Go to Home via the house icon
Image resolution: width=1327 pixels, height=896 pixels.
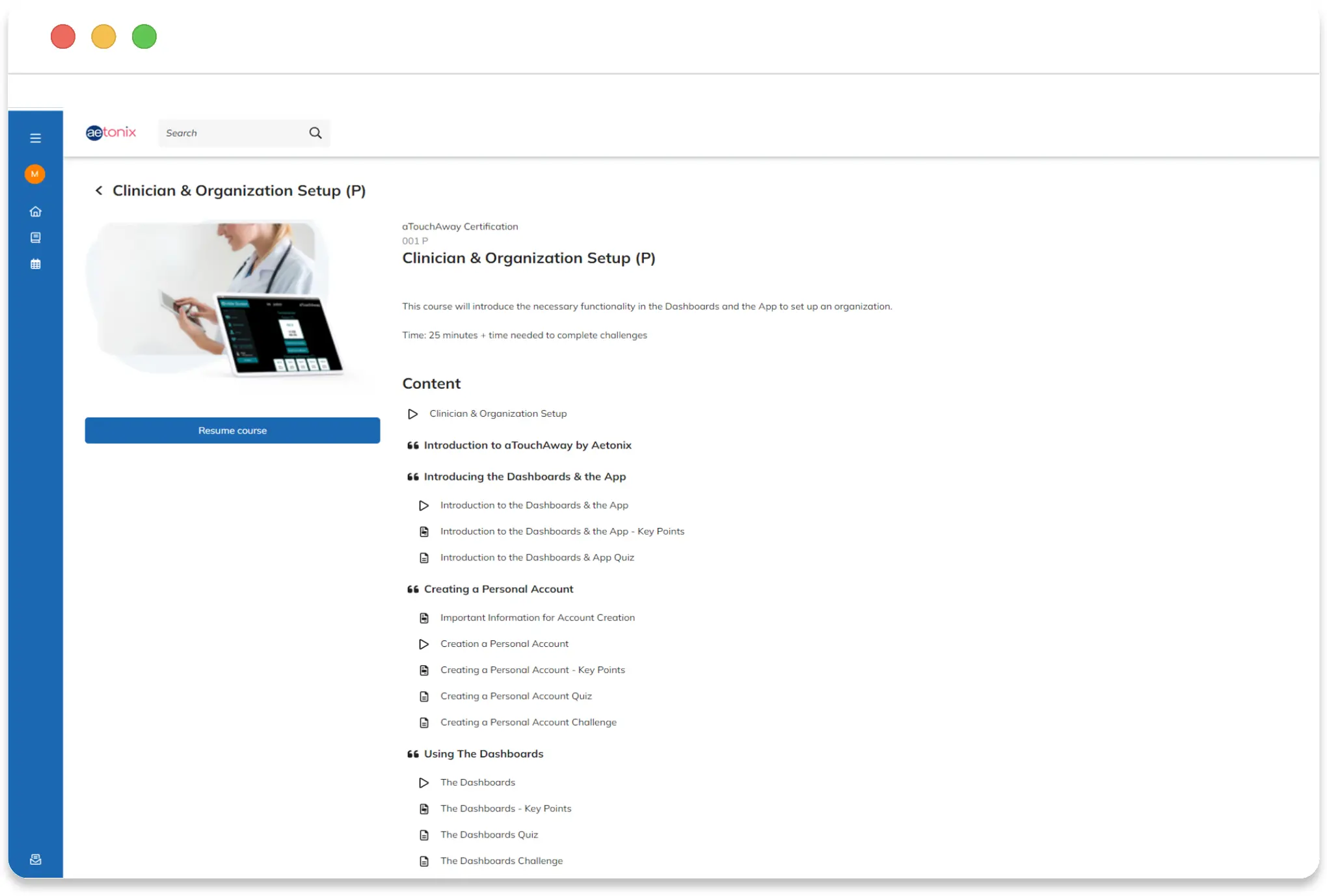point(35,211)
